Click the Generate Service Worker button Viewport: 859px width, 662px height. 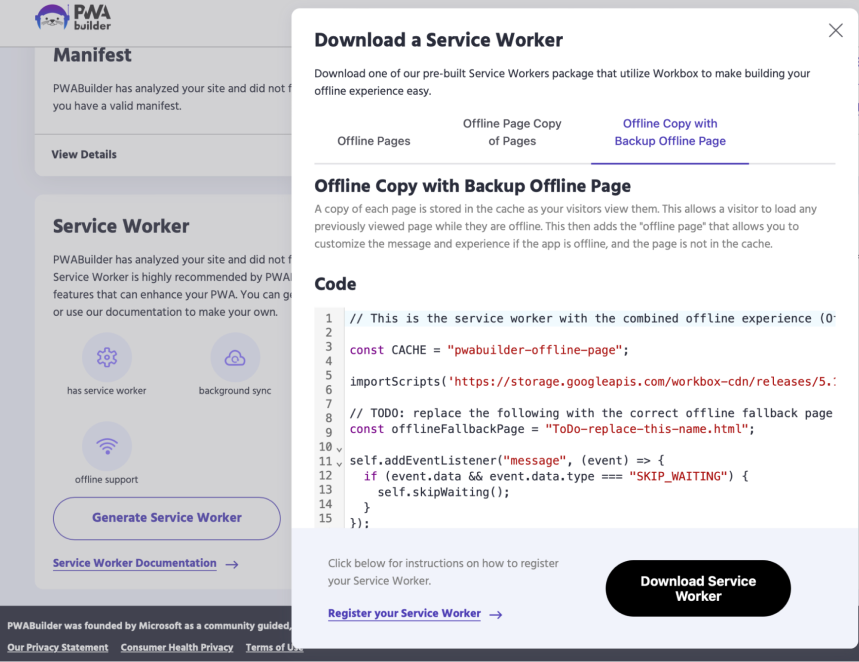tap(167, 518)
